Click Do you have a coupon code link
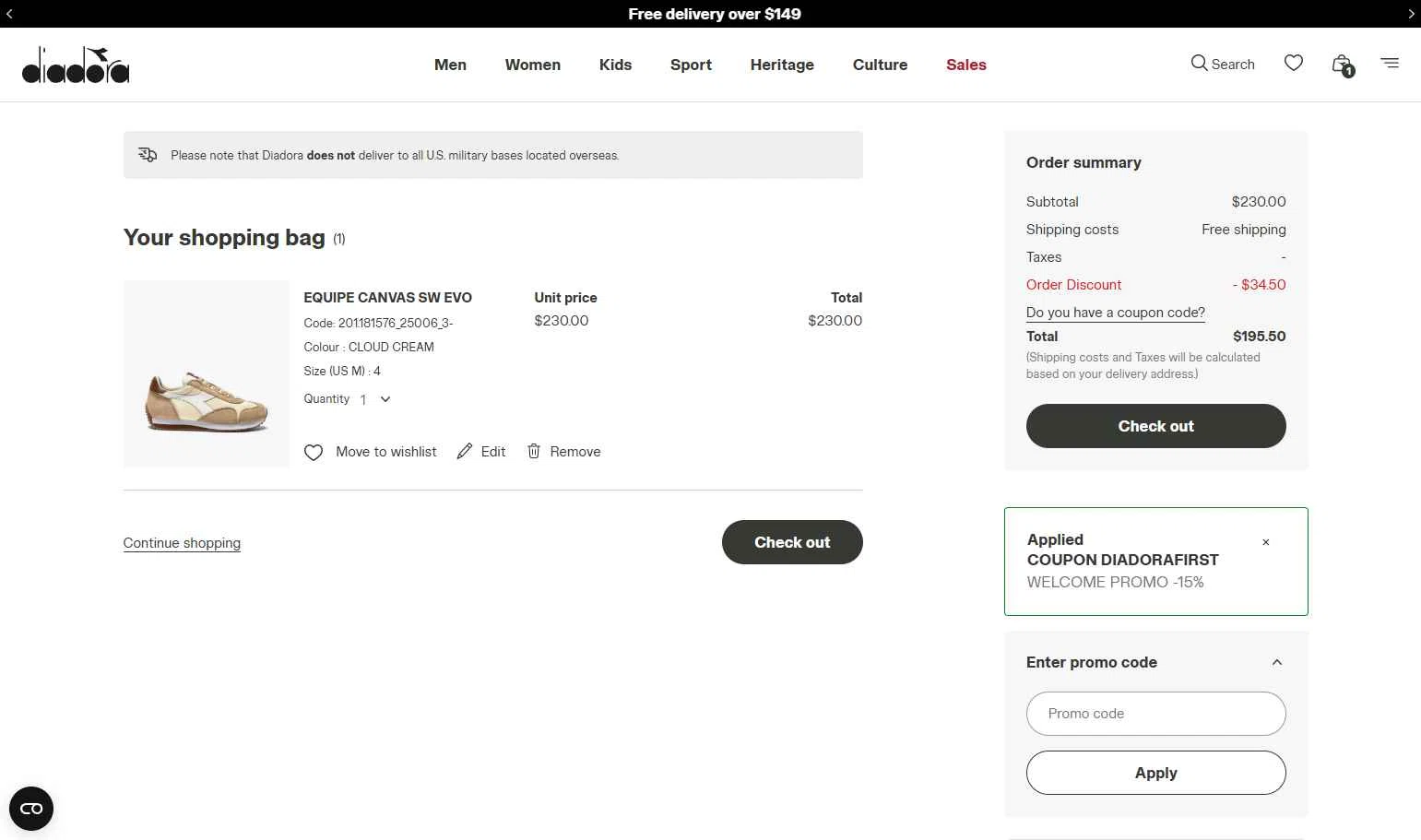The width and height of the screenshot is (1421, 840). (x=1116, y=313)
